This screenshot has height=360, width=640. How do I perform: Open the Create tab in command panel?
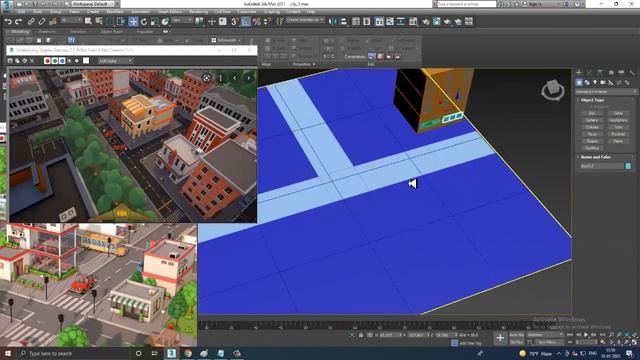(x=579, y=72)
